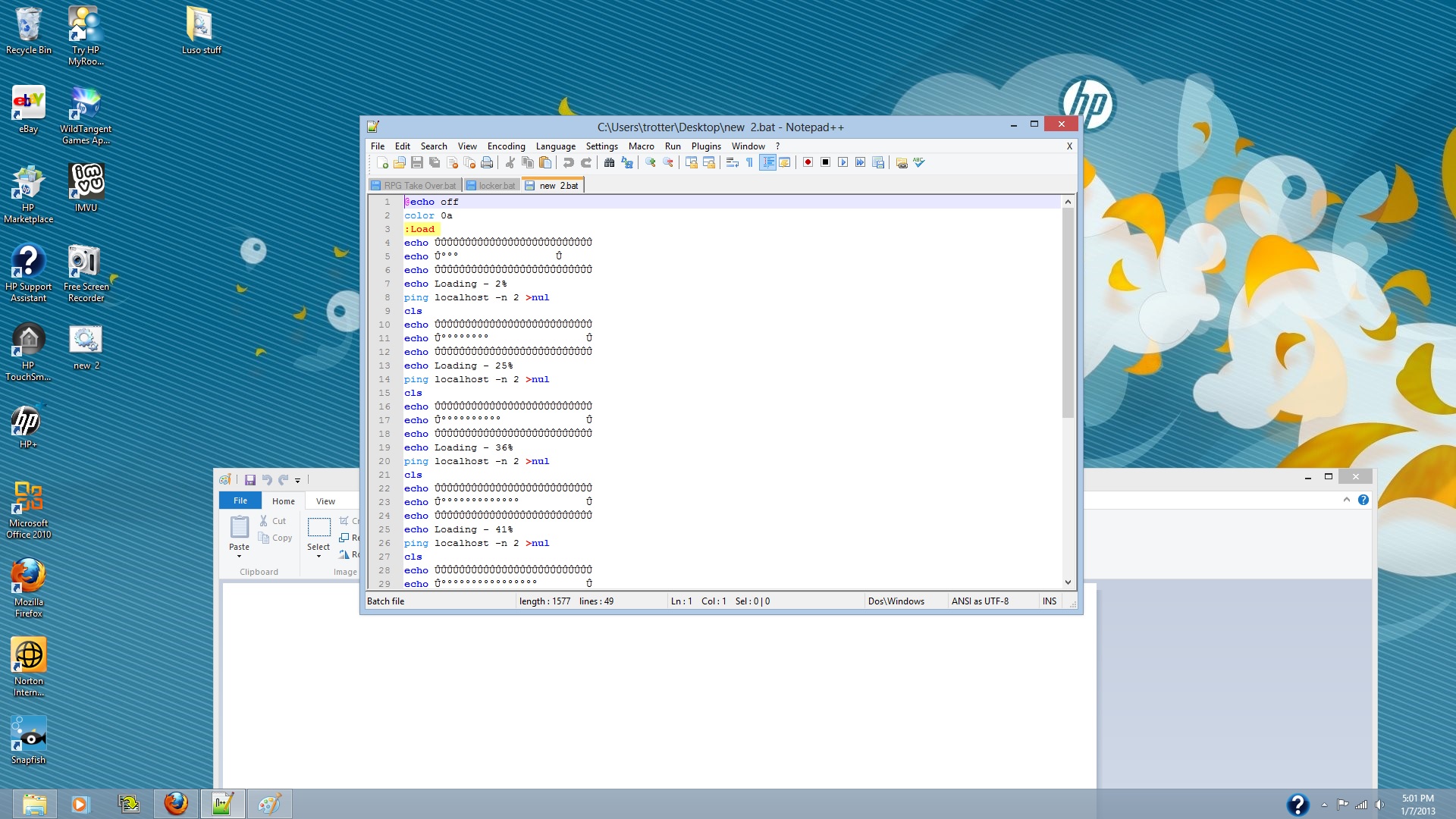Screen dimensions: 1456x819
Task: Click the Zoom Out magnifier icon
Action: pyautogui.click(x=668, y=162)
